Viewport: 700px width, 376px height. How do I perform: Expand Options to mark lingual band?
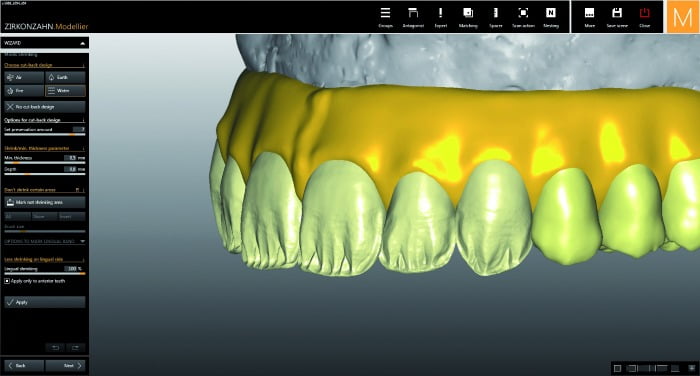pyautogui.click(x=83, y=241)
